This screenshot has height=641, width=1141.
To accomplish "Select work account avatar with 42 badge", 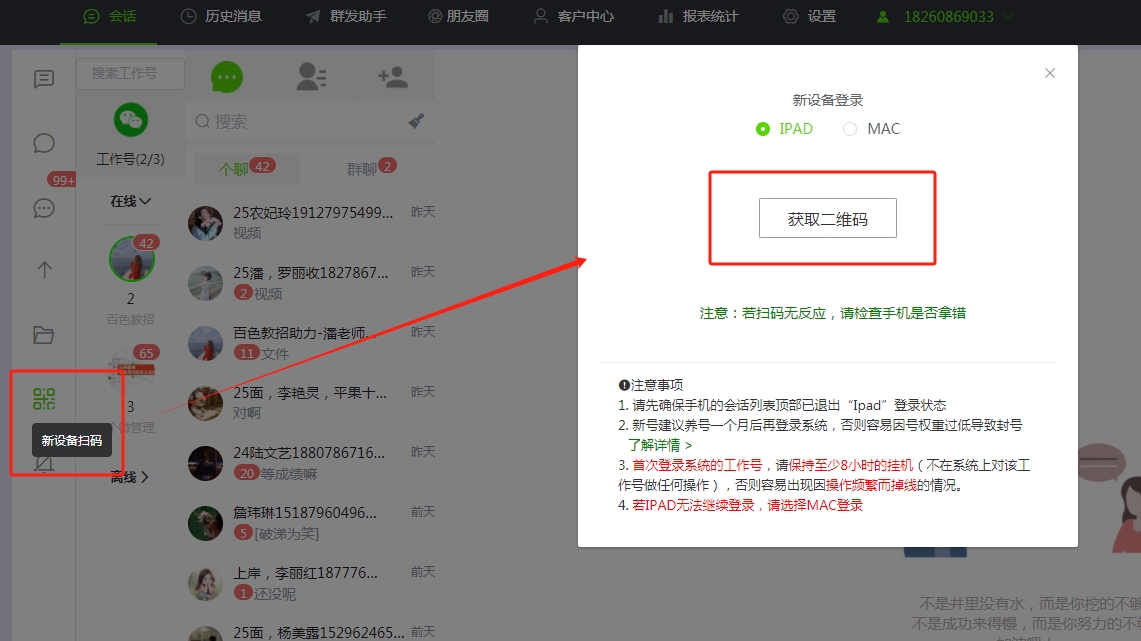I will [x=132, y=259].
